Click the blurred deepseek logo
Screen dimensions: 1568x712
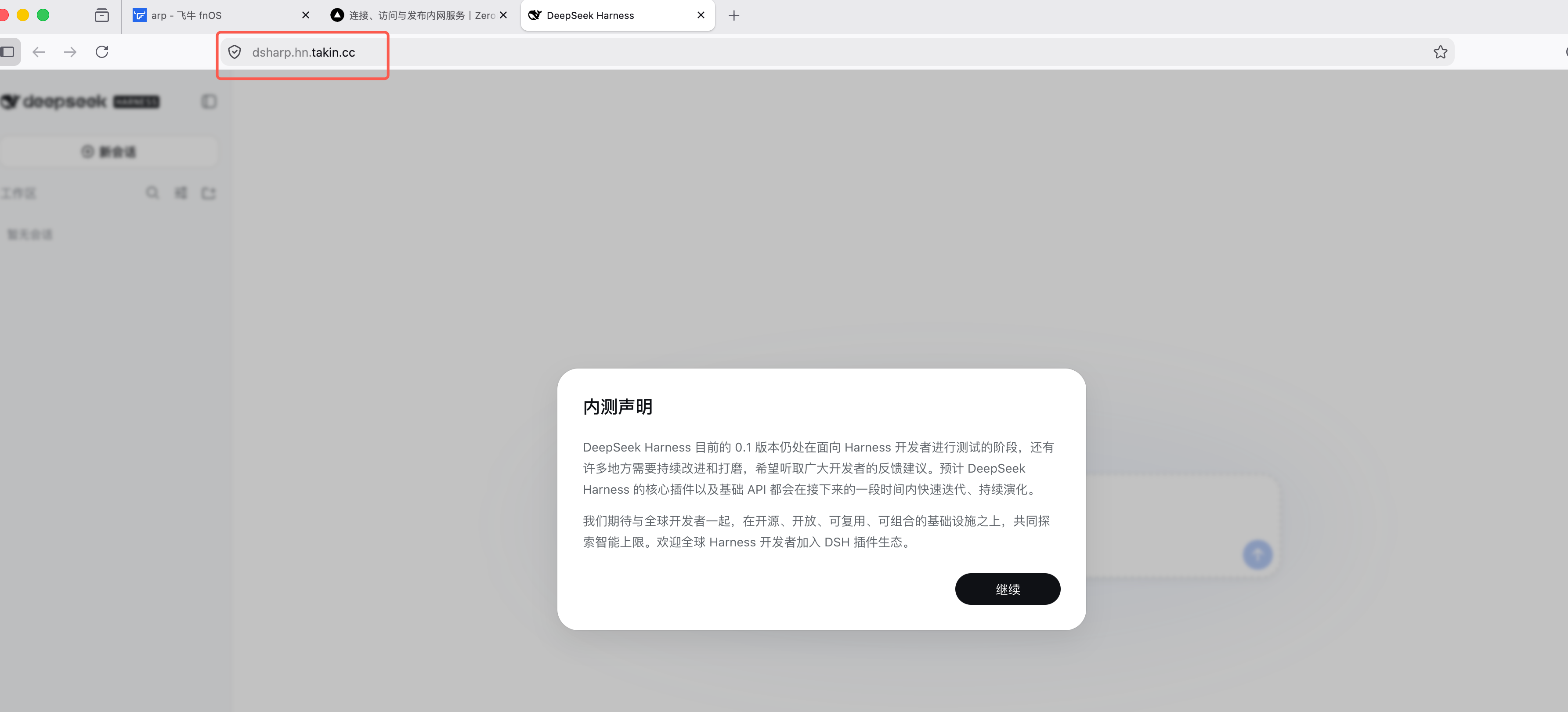(80, 101)
